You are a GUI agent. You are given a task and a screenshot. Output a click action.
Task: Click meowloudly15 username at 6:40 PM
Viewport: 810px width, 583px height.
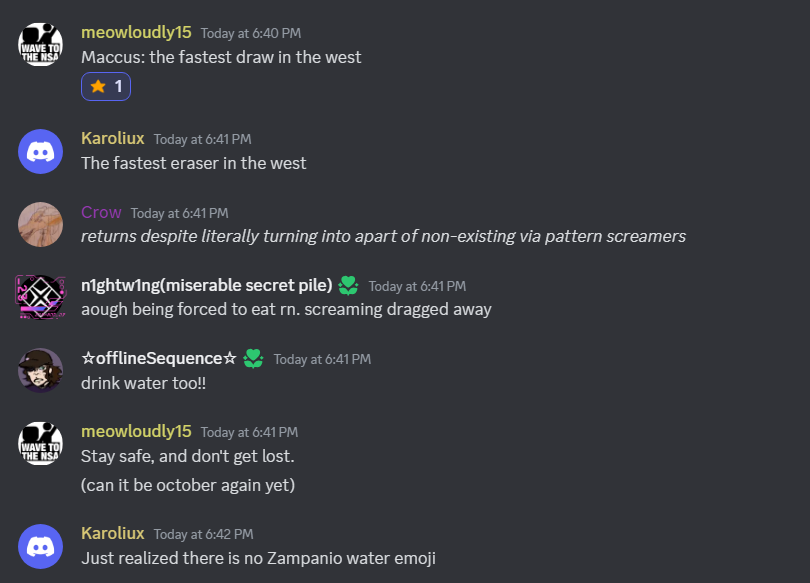pyautogui.click(x=136, y=32)
